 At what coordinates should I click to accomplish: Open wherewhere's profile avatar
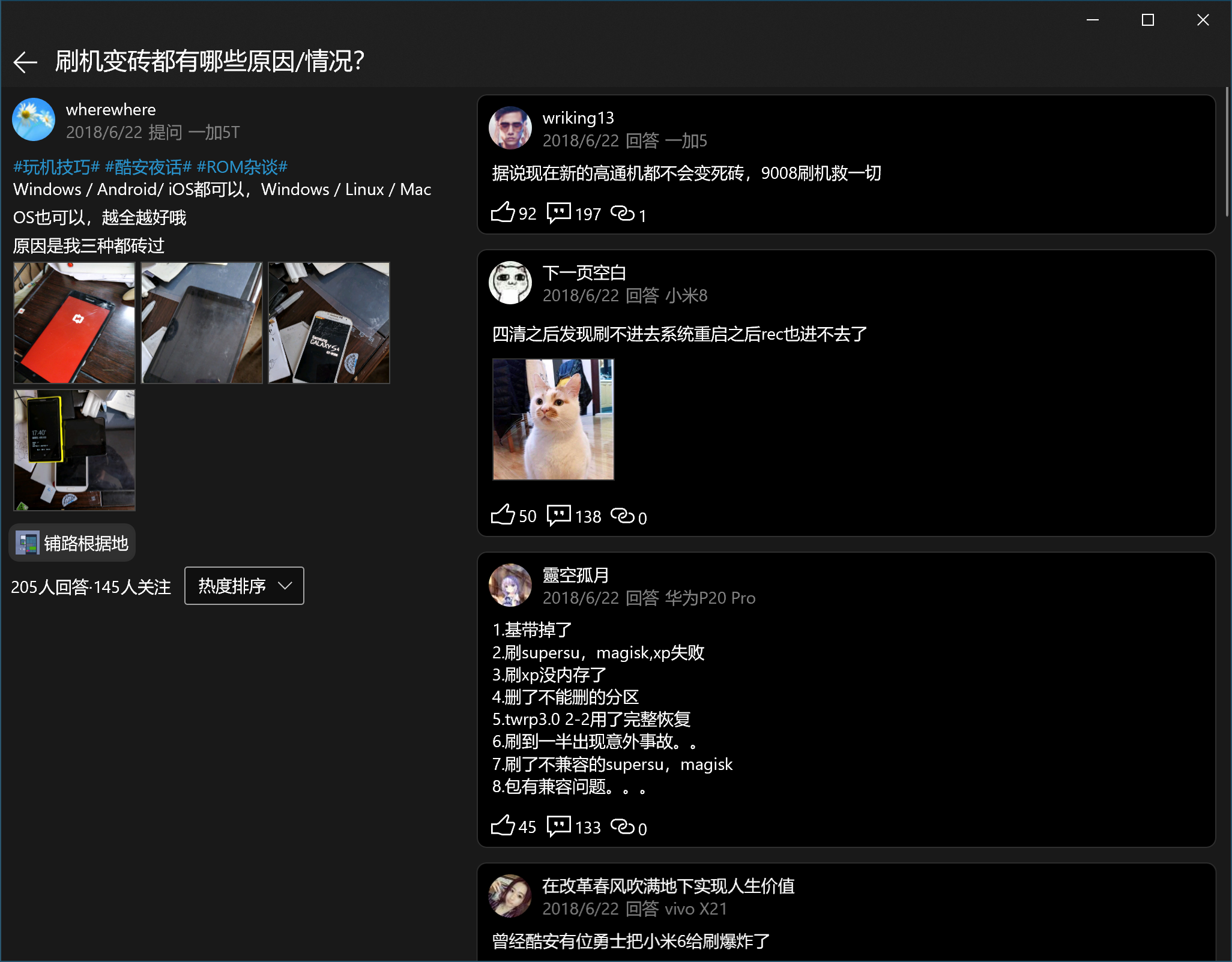pos(34,120)
